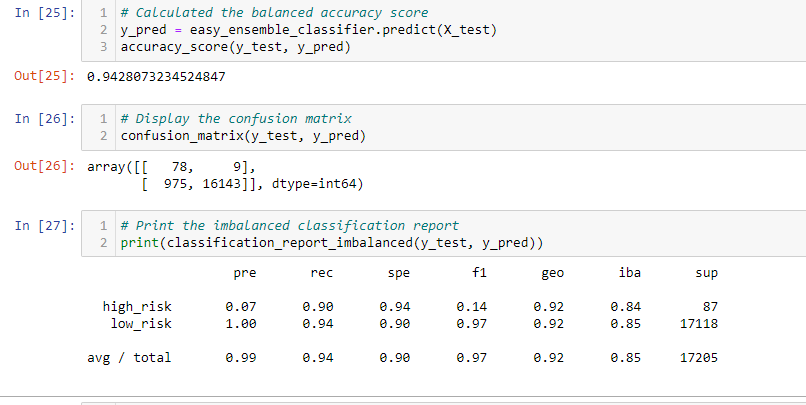Click the 'spe' column header

[x=399, y=273]
